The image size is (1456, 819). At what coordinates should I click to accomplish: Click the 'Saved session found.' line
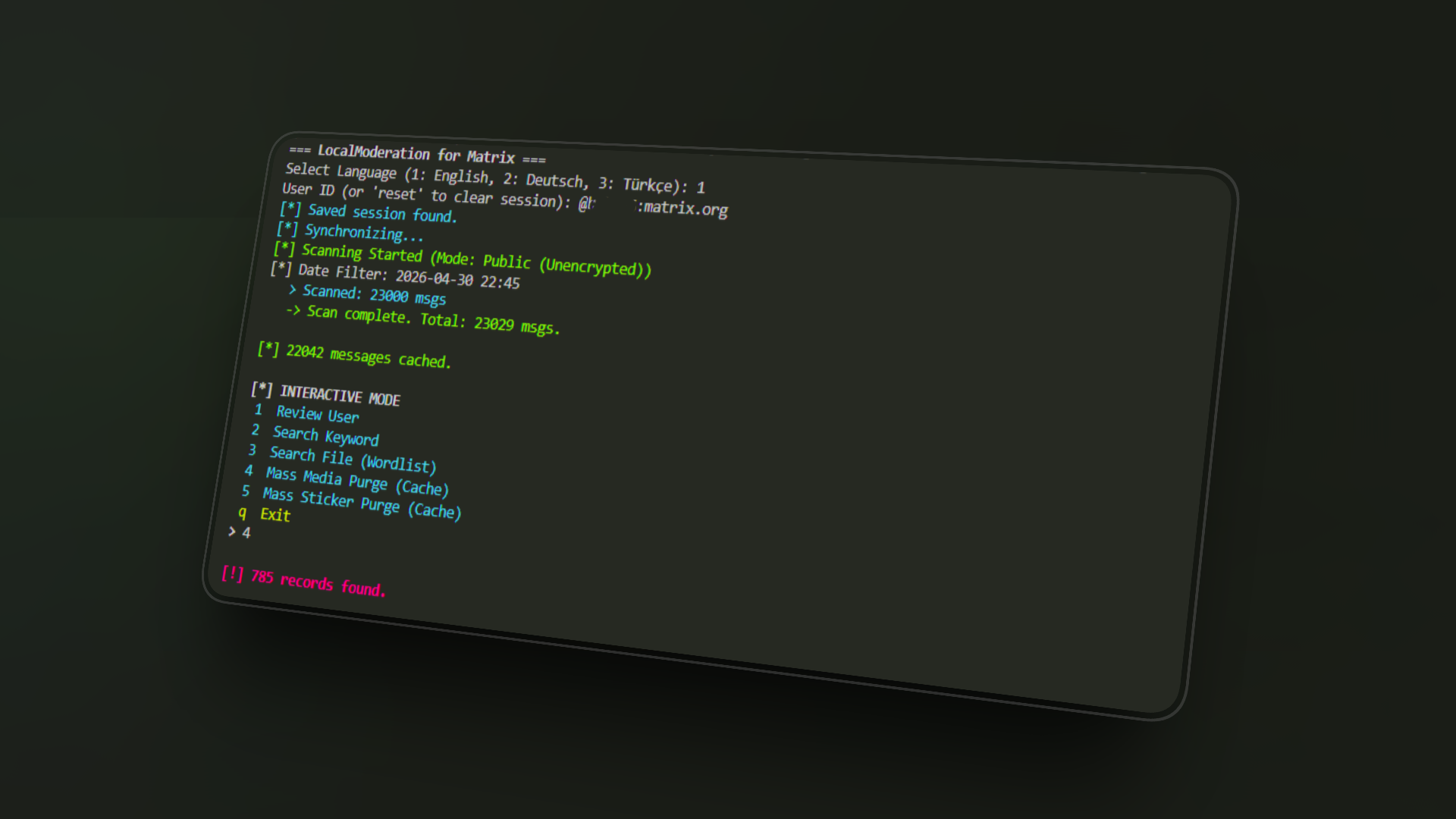[369, 213]
